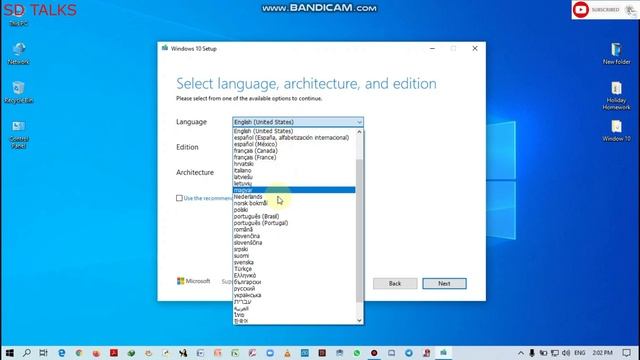Choose italiano language
Viewport: 640px width, 360px height.
[x=294, y=170]
